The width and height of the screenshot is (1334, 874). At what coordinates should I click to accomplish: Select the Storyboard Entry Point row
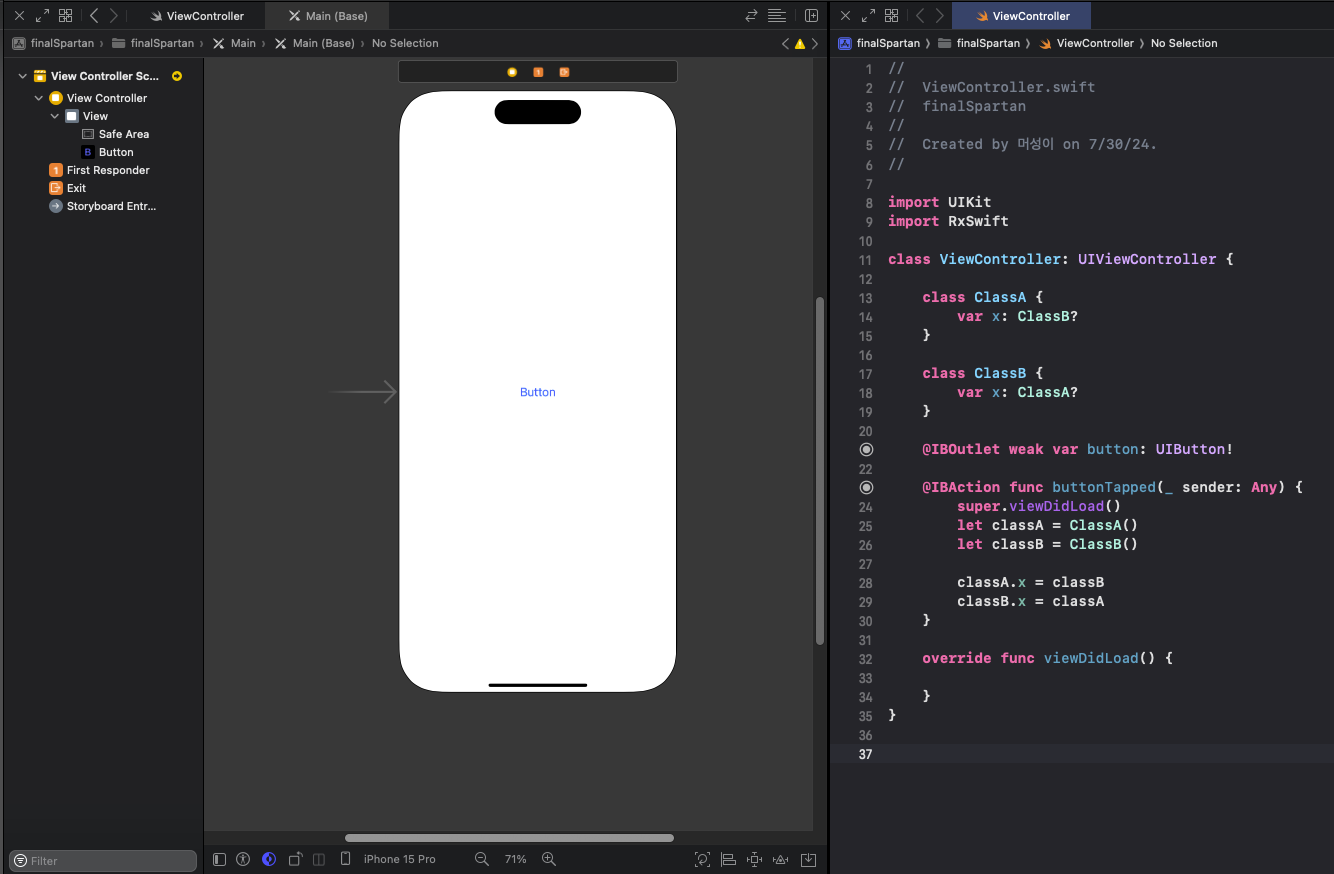pos(103,206)
